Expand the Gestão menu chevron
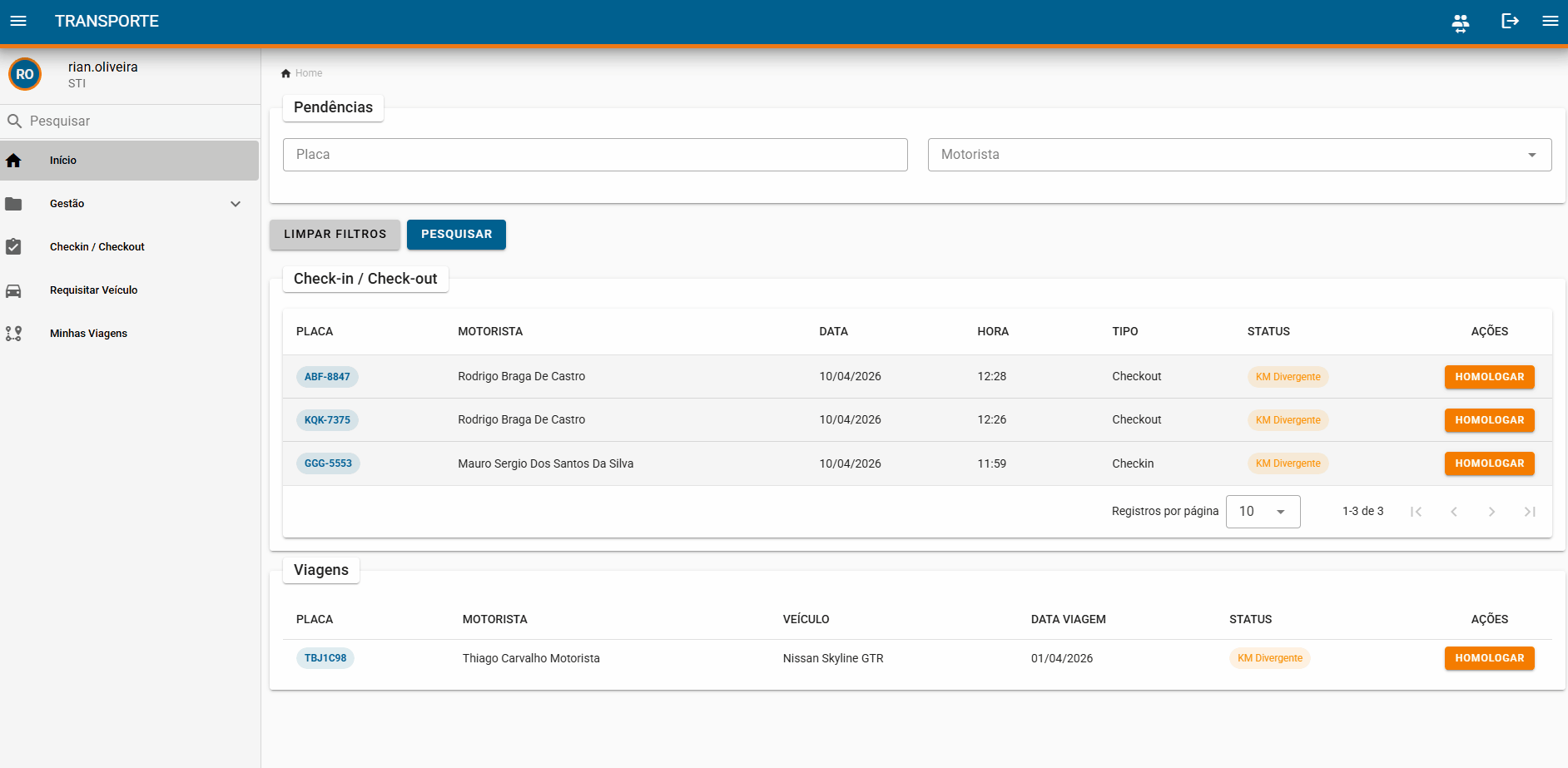The width and height of the screenshot is (1568, 768). [236, 204]
